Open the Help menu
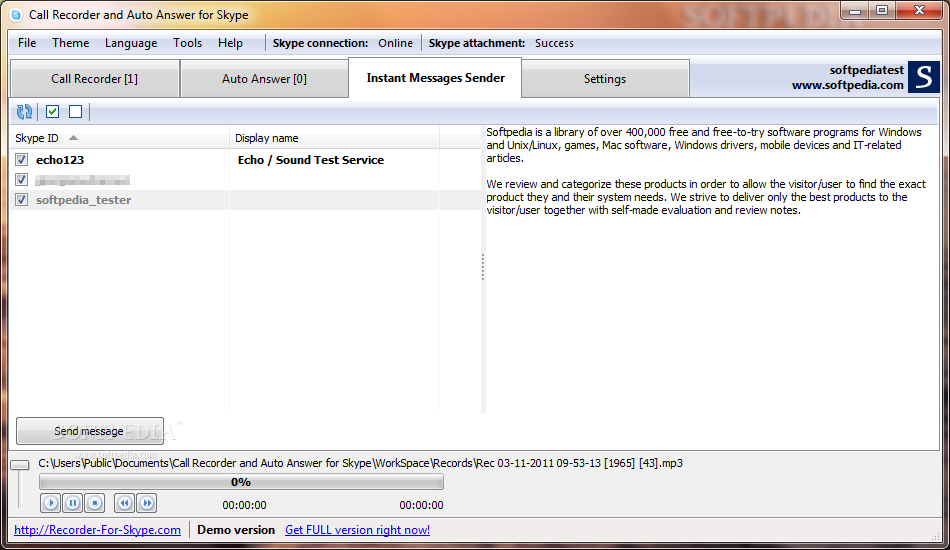The width and height of the screenshot is (950, 550). pos(230,43)
